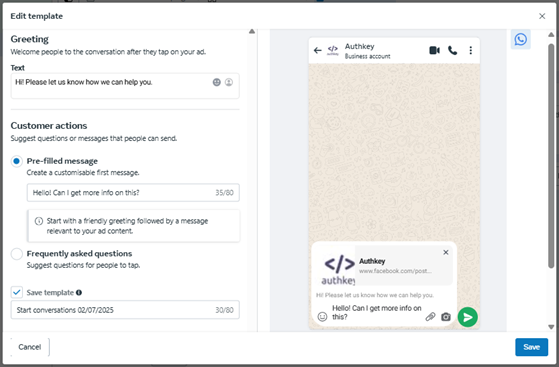Dismiss the Authkey link card in preview

(446, 252)
